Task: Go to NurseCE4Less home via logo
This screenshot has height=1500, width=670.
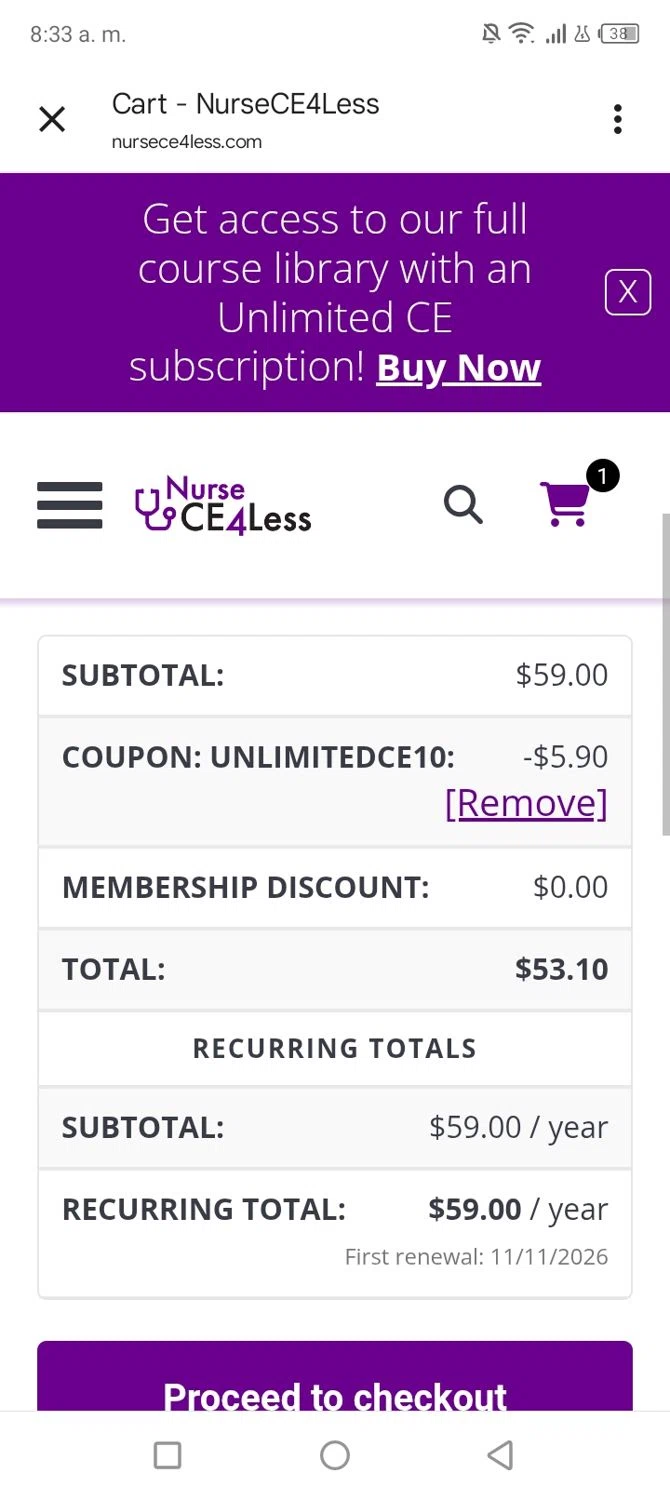Action: coord(223,506)
